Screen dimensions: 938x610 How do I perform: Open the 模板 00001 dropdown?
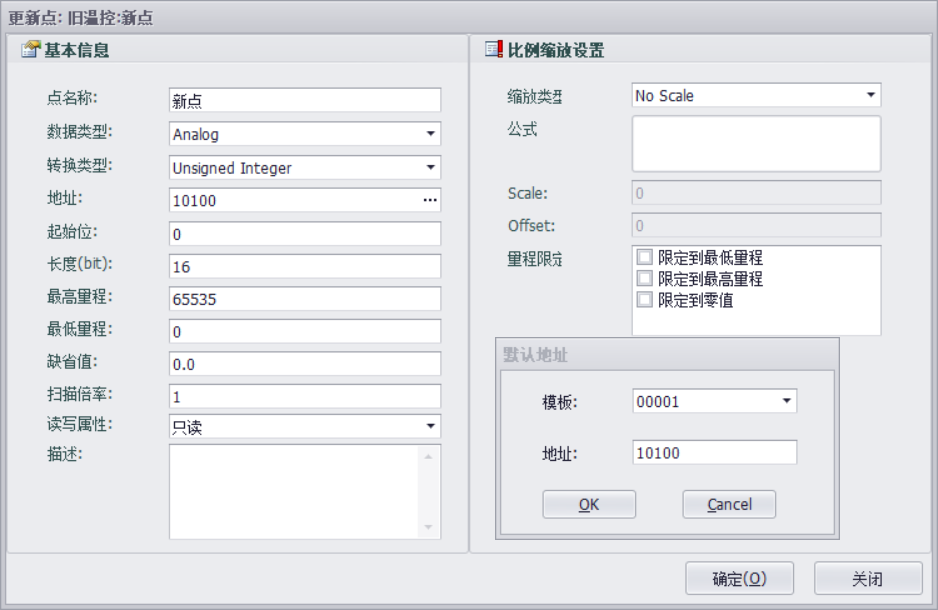[x=786, y=402]
